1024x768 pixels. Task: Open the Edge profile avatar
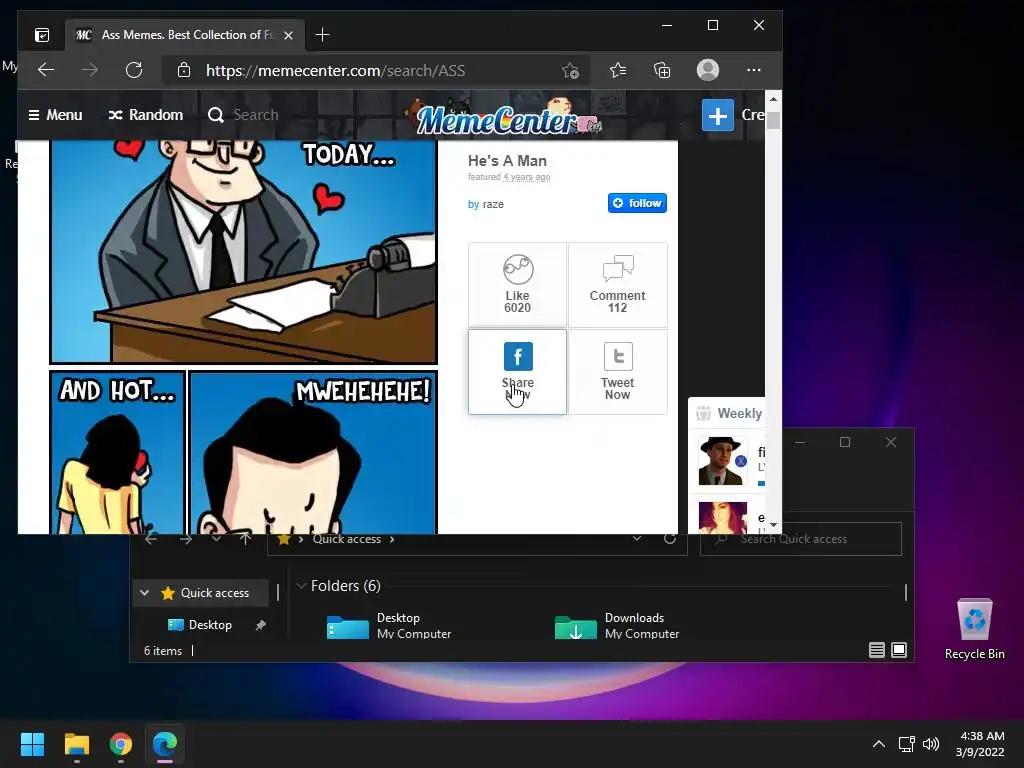point(708,70)
